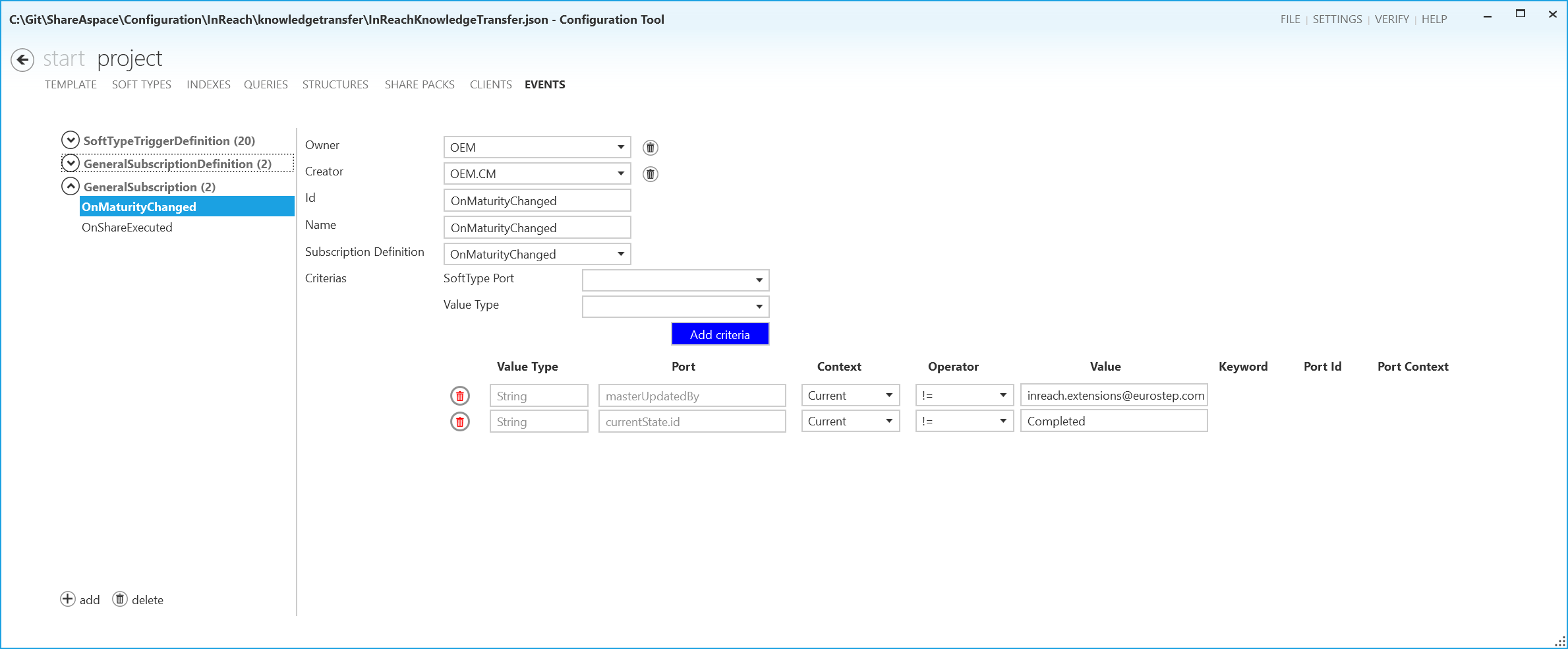Remove the masterUpdatedBy criteria row
The image size is (1568, 649).
click(459, 396)
